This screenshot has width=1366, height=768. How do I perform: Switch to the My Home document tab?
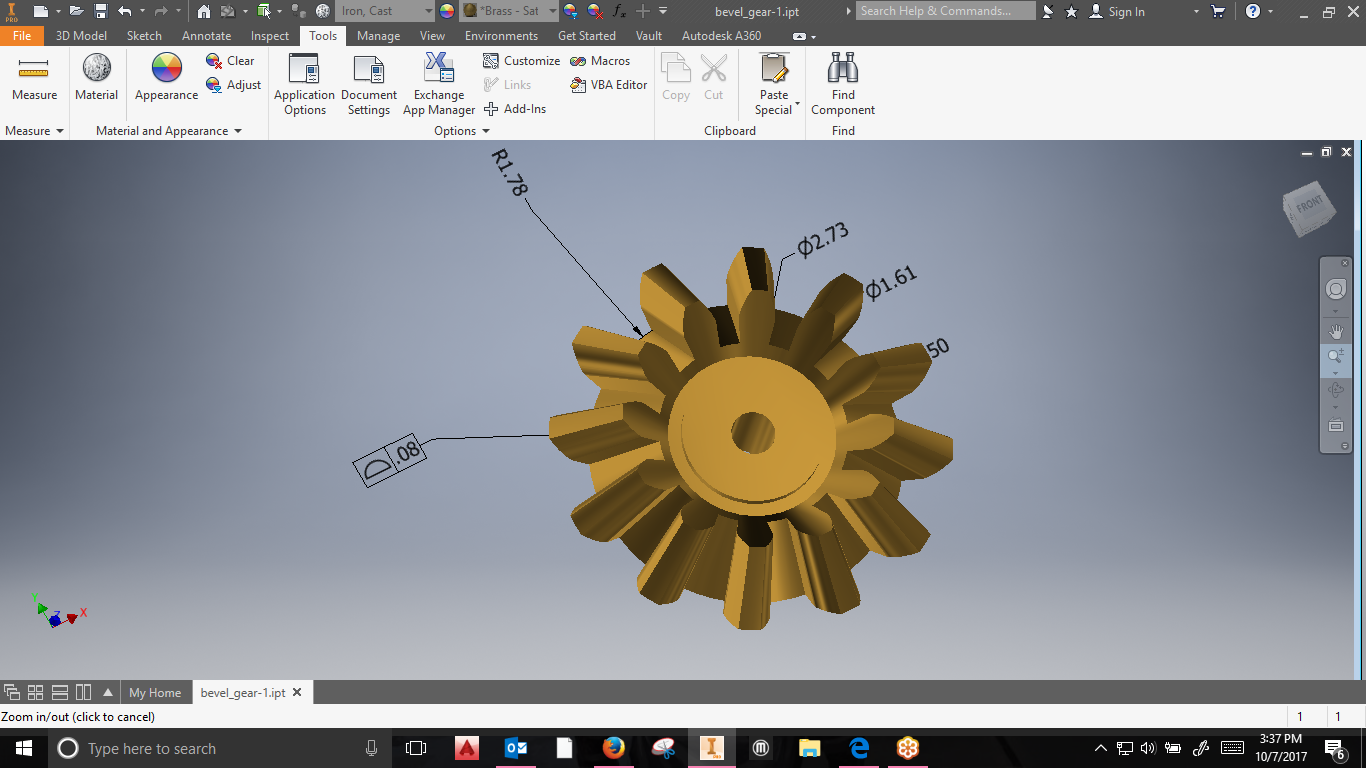point(155,692)
